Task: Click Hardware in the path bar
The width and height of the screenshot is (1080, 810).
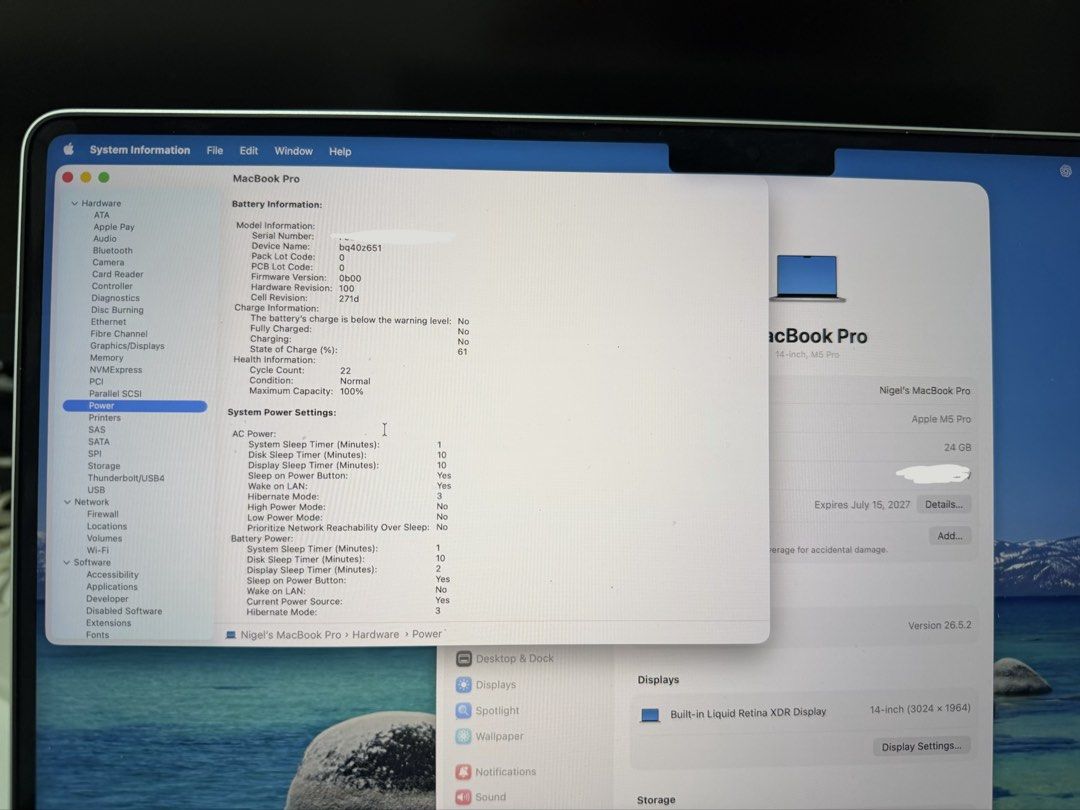Action: (375, 634)
